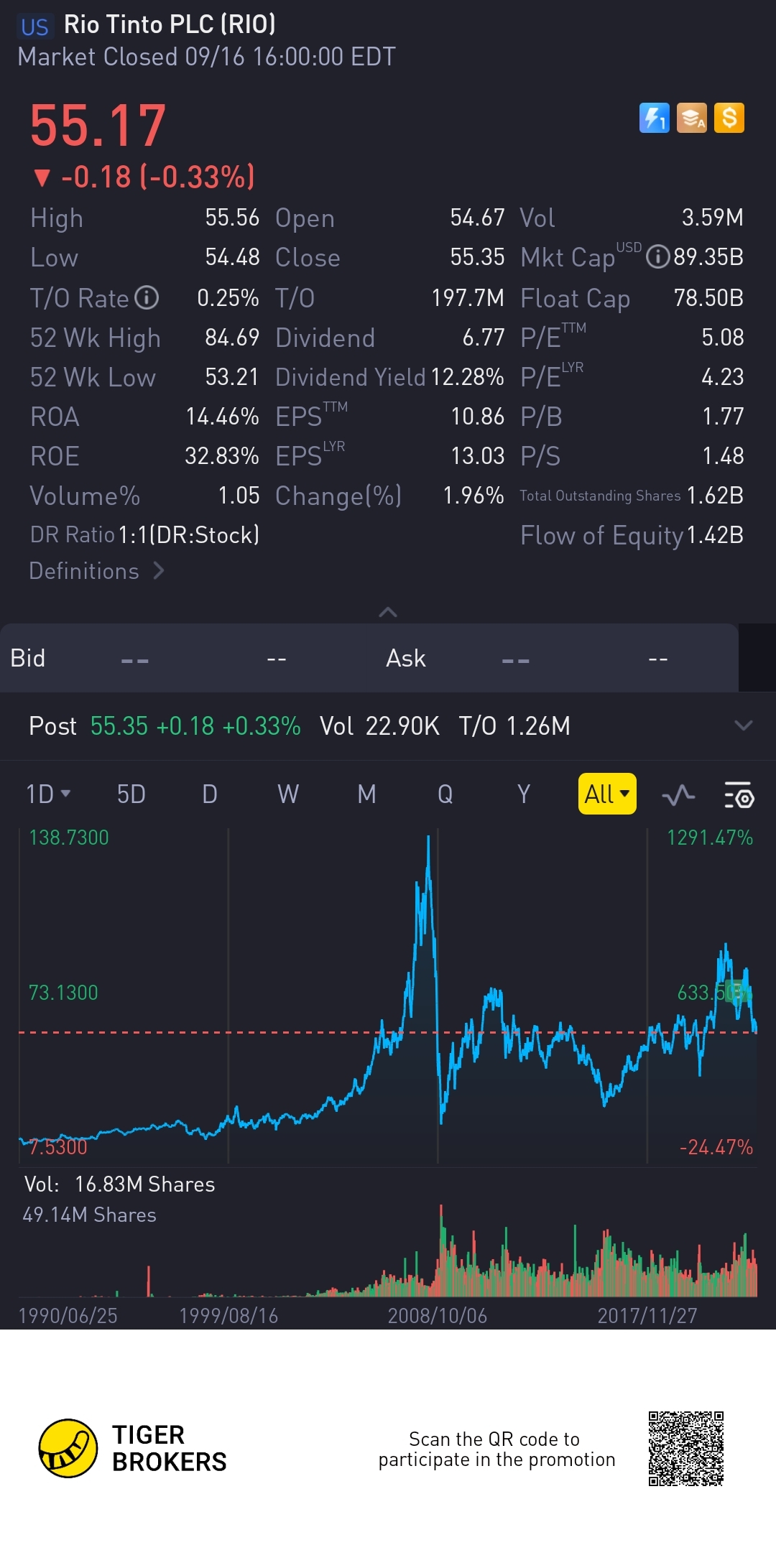Tap the Post price 55.35
776x1568 pixels.
(119, 726)
